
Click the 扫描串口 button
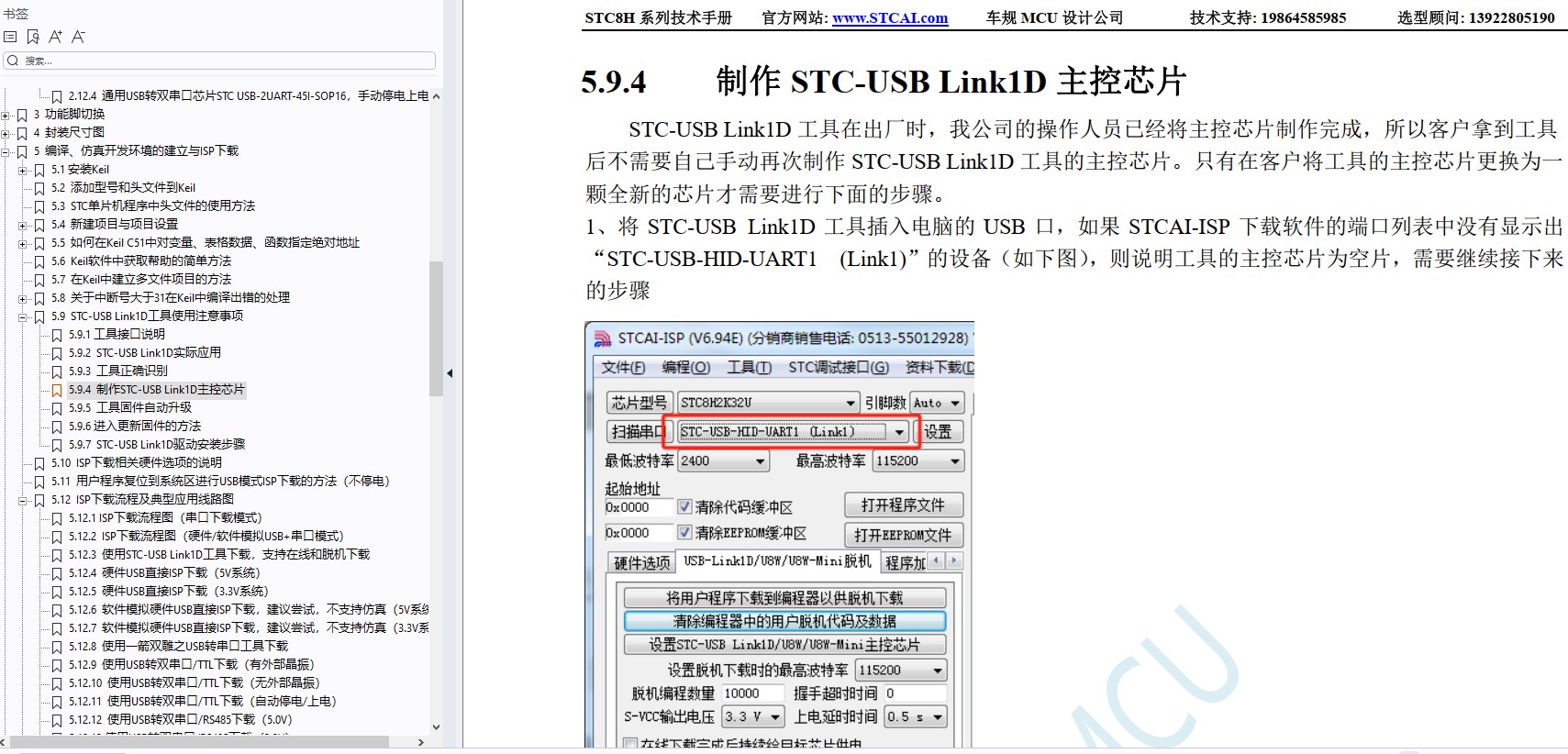638,432
